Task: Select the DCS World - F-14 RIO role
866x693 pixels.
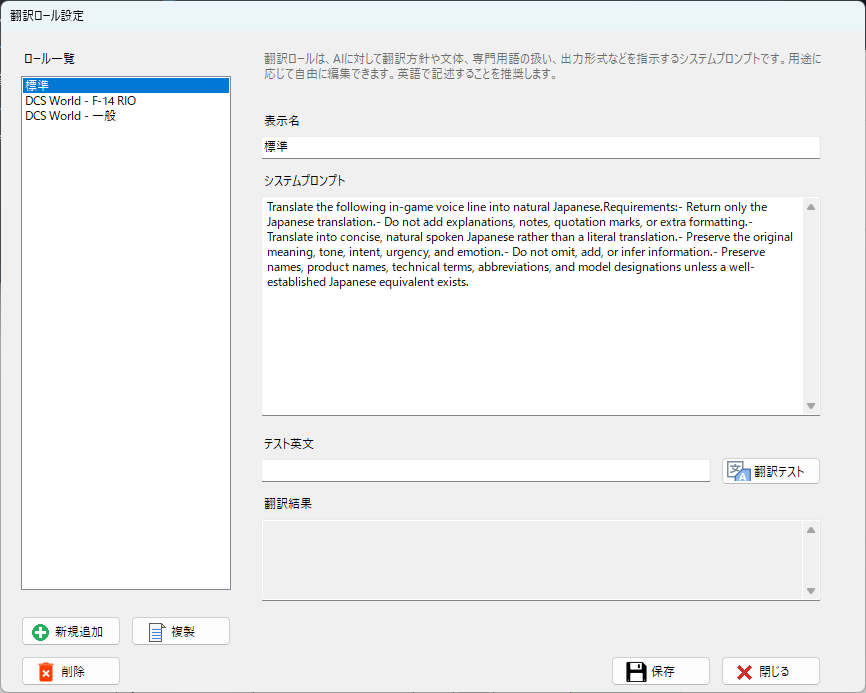Action: pyautogui.click(x=126, y=100)
